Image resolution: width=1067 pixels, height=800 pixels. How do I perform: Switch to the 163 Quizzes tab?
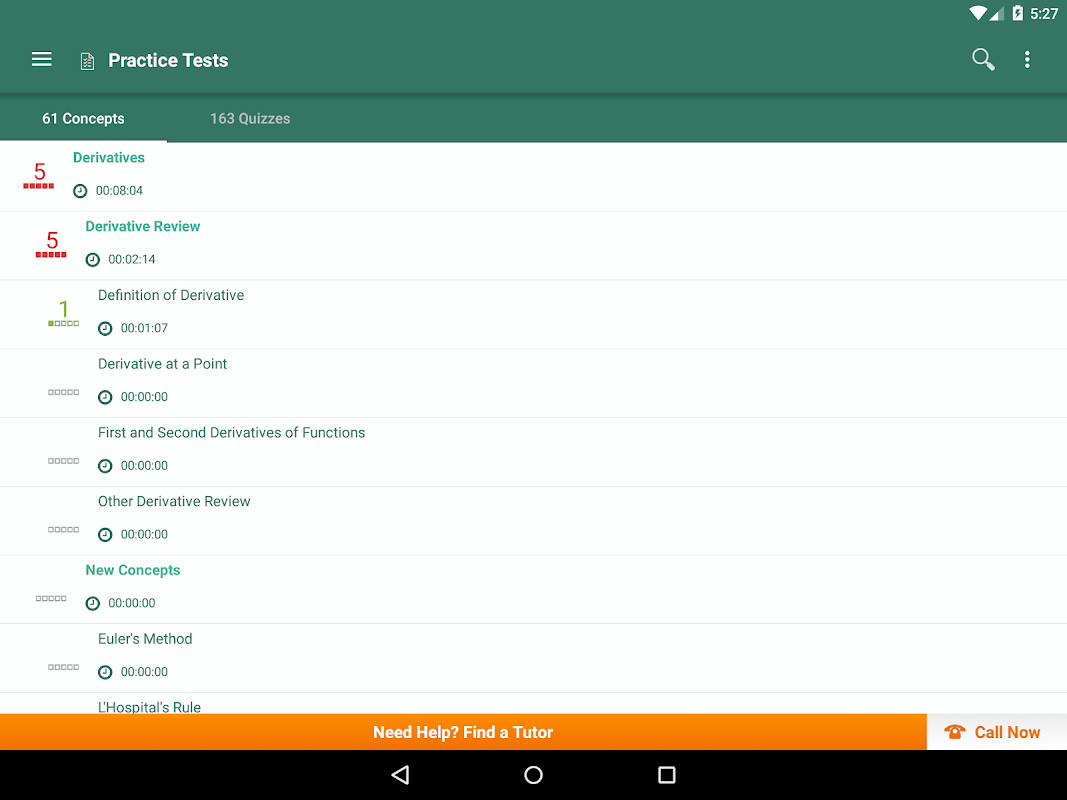(250, 118)
